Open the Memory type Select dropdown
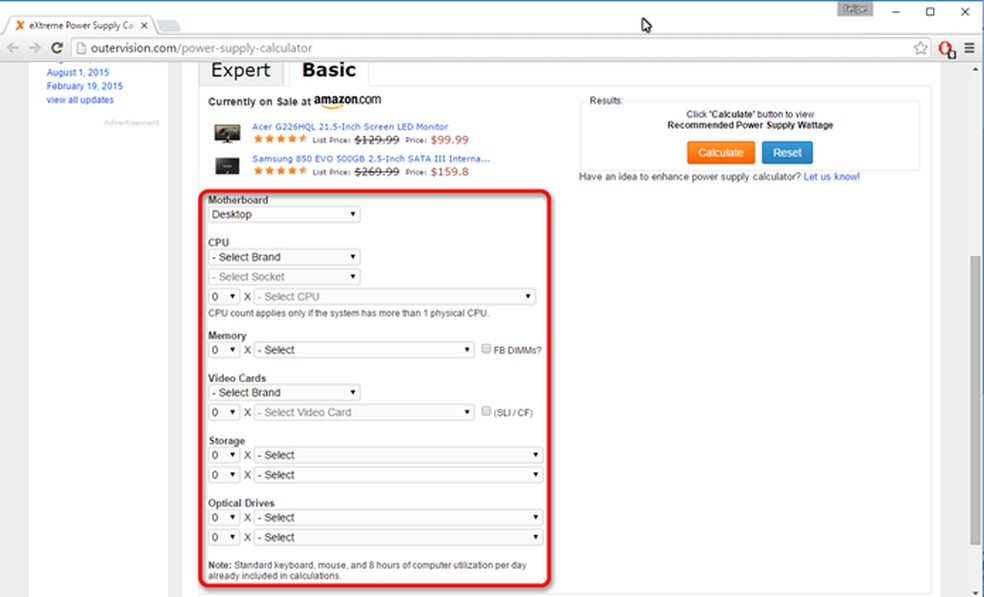The width and height of the screenshot is (984, 597). tap(364, 350)
